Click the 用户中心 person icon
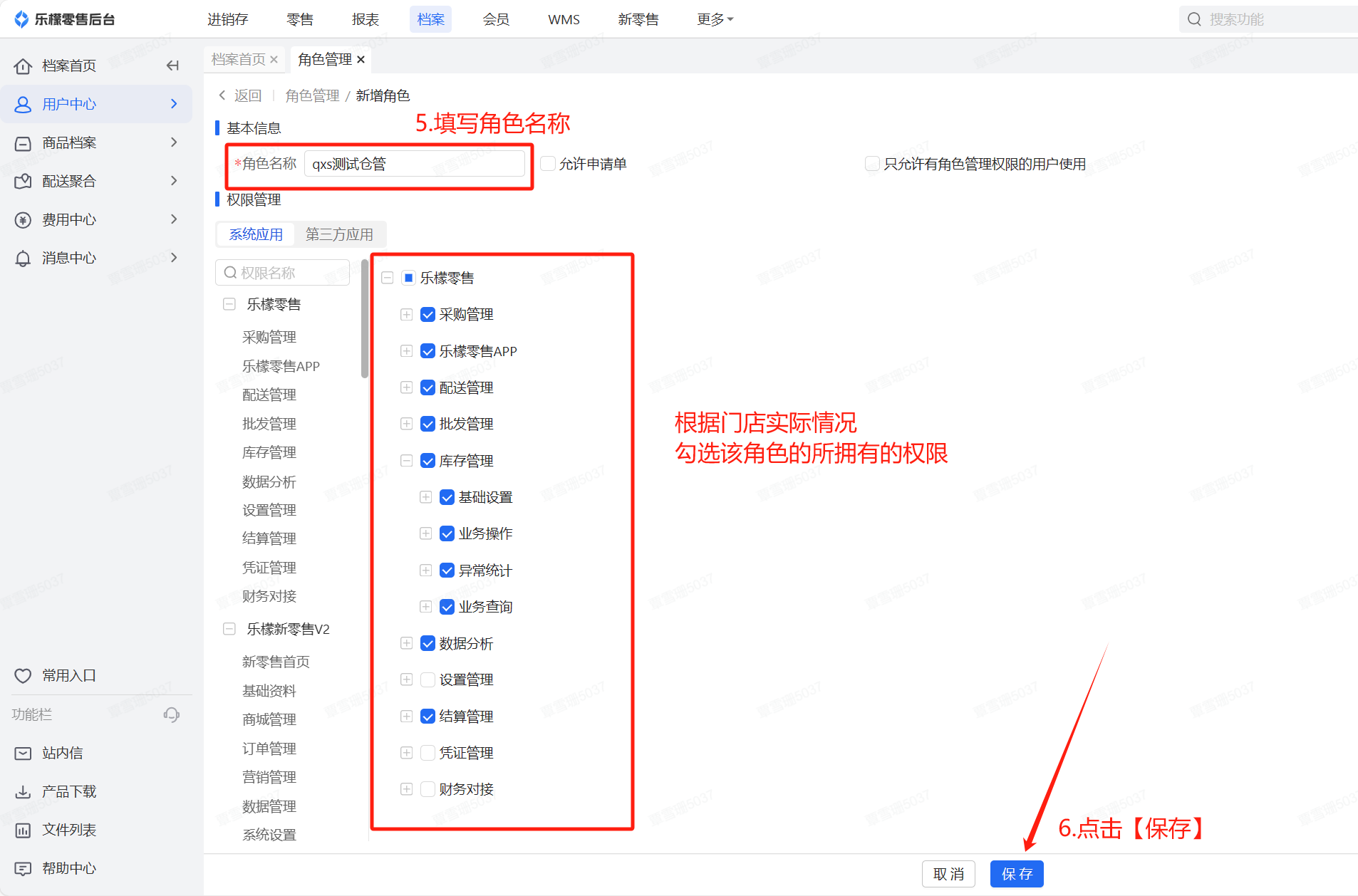Image resolution: width=1358 pixels, height=896 pixels. (23, 104)
